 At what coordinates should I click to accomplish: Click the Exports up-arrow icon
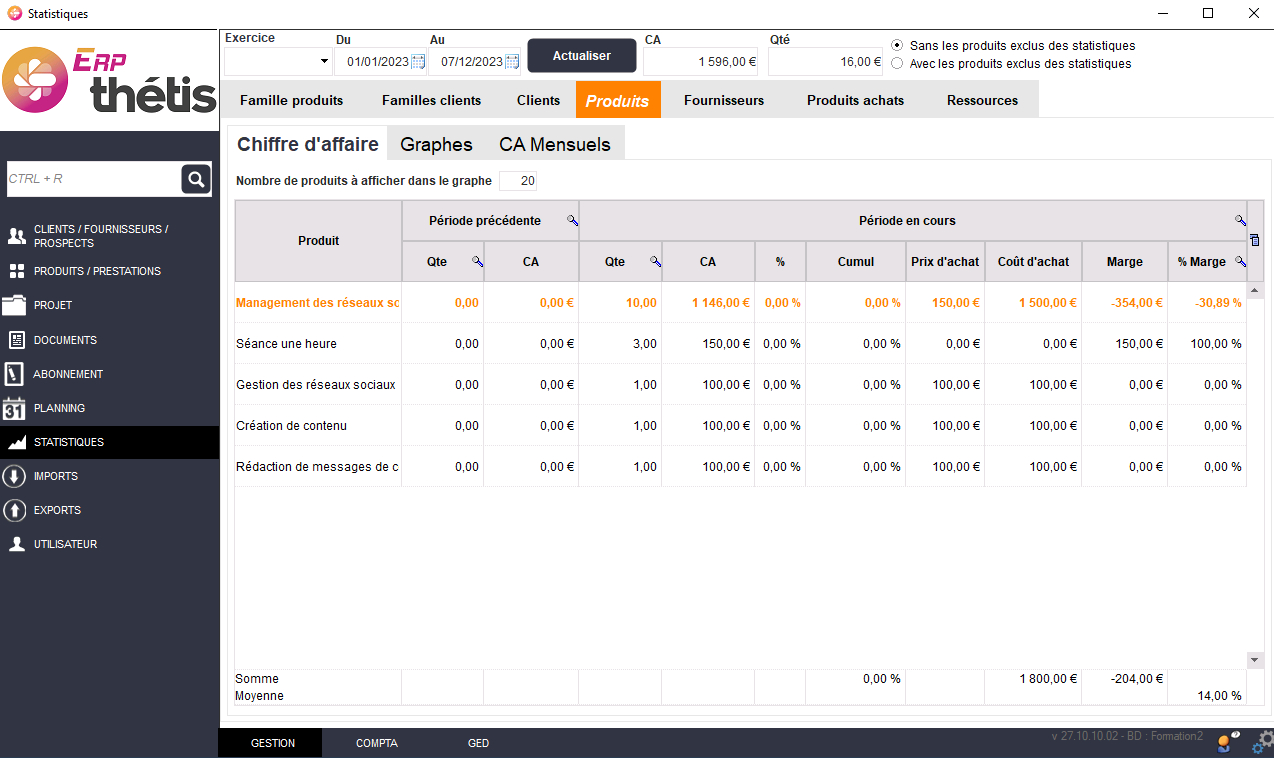tap(15, 510)
